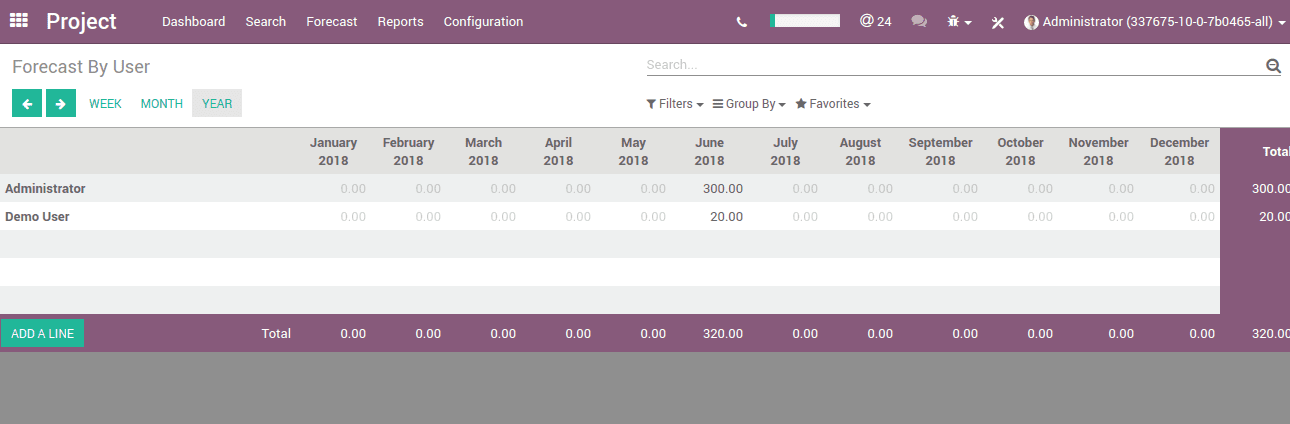Screen dimensions: 1290x424
Task: Click Administrator's January 0.00 cell
Action: click(x=353, y=188)
